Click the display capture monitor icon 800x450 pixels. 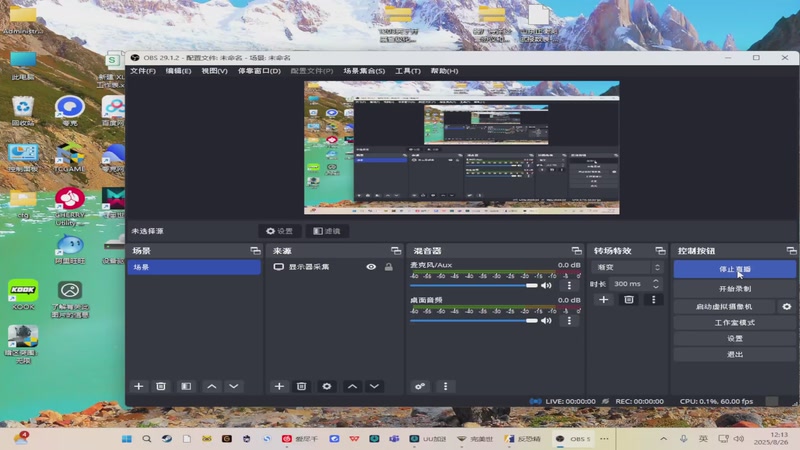(279, 267)
